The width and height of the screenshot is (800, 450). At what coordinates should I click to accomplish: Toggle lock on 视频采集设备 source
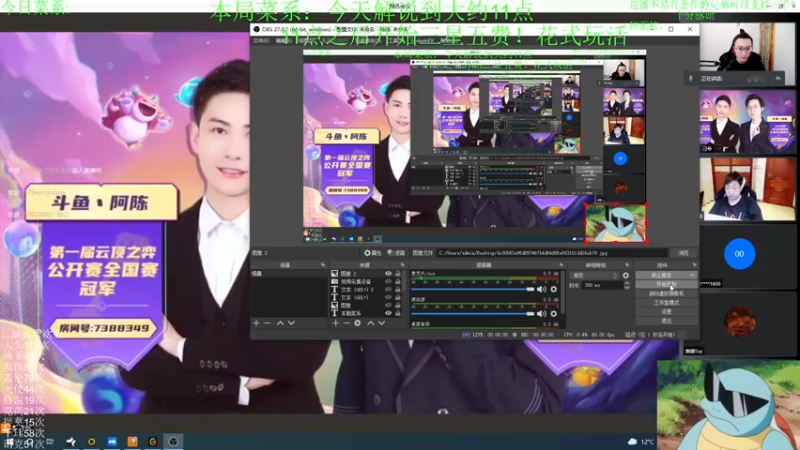(398, 282)
